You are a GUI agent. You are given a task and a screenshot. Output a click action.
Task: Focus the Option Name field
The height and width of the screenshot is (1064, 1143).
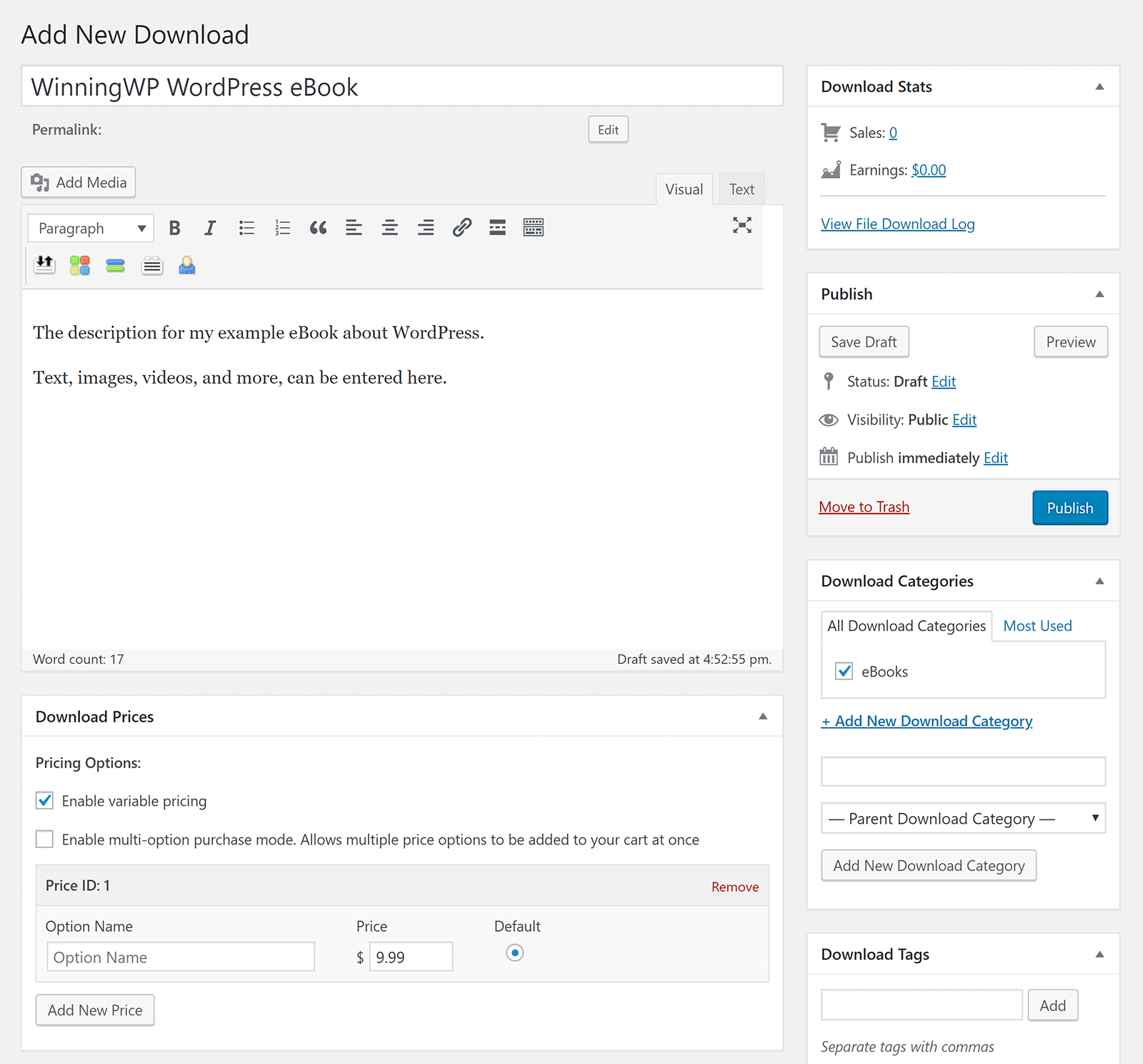[x=181, y=957]
